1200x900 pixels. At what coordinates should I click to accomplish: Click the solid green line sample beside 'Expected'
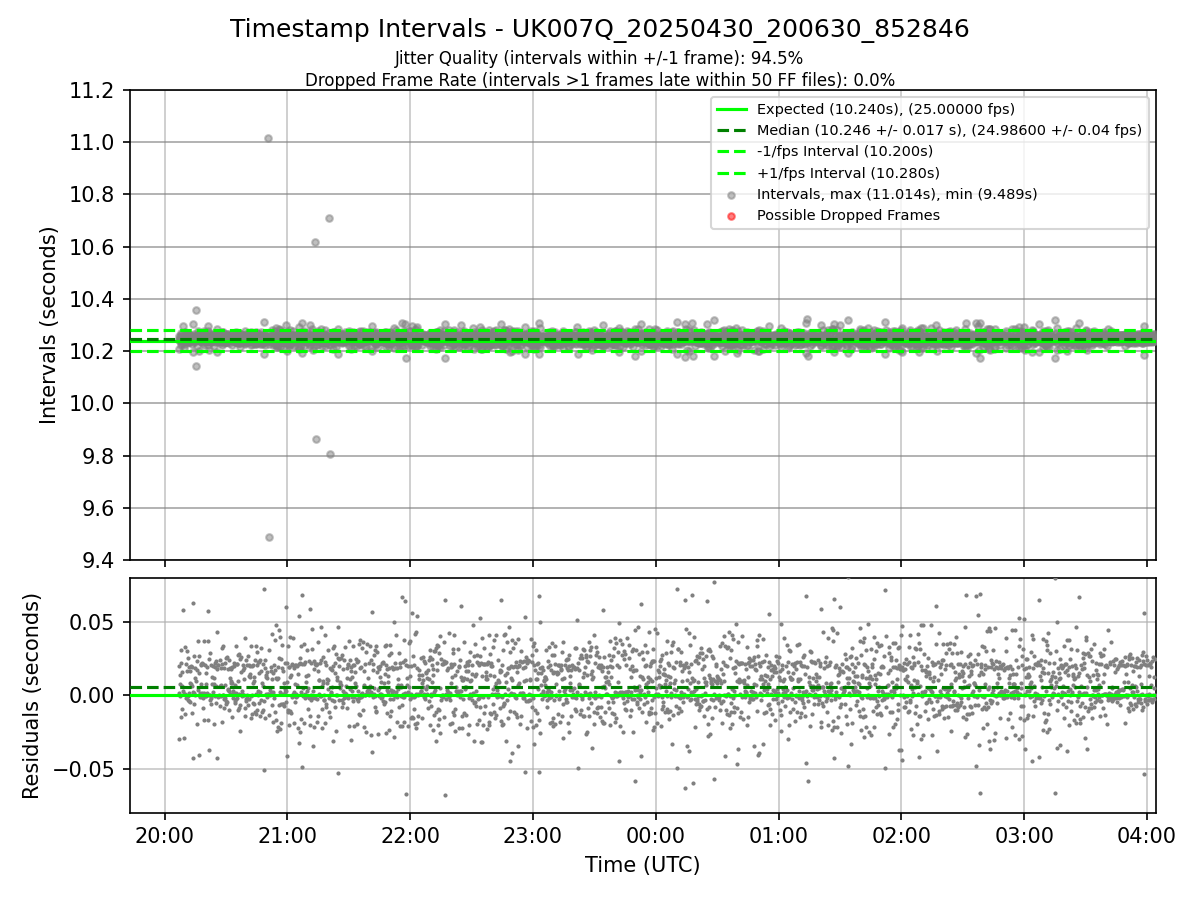(x=731, y=109)
